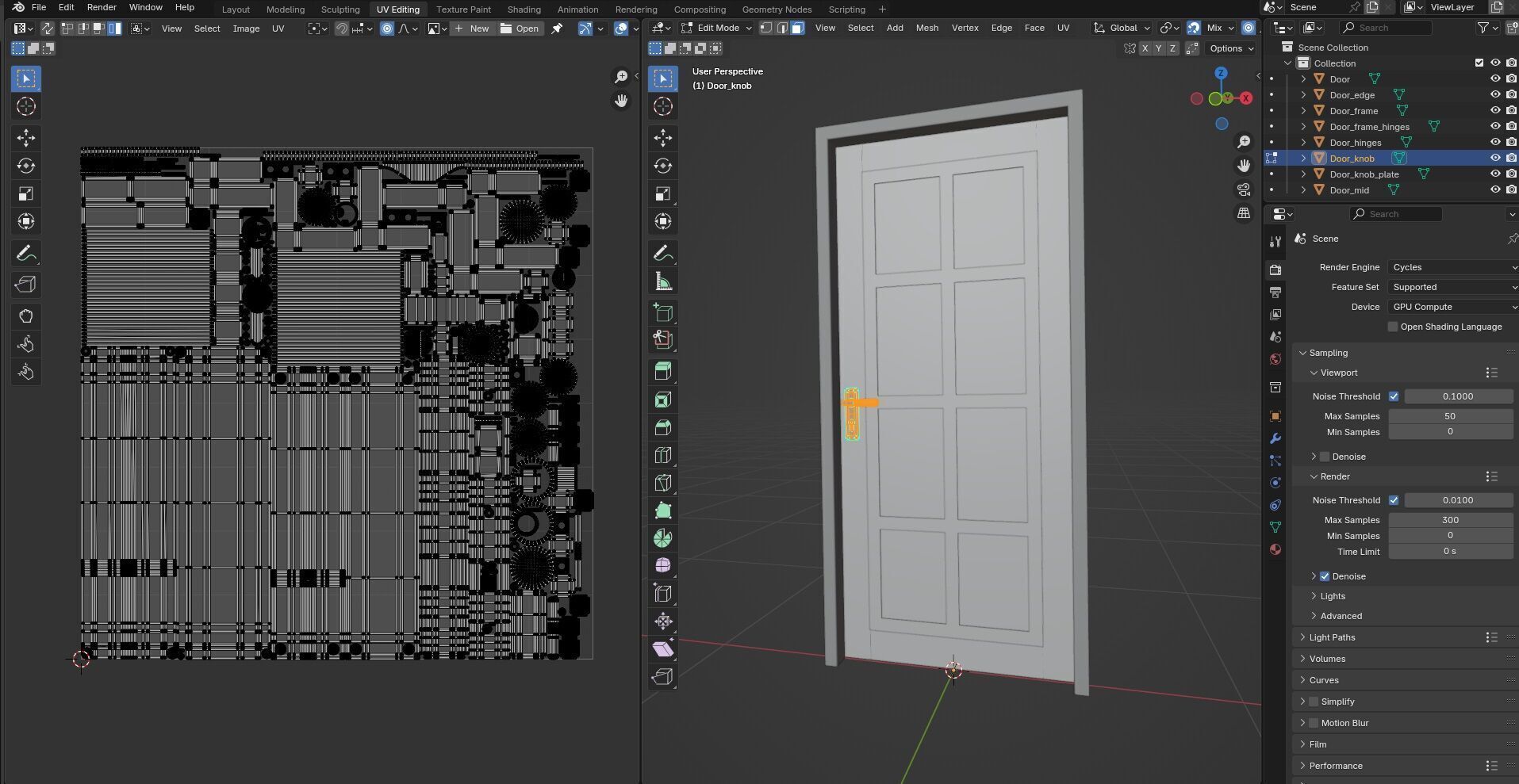Toggle X axis mirror button
The height and width of the screenshot is (784, 1519).
pyautogui.click(x=1145, y=48)
